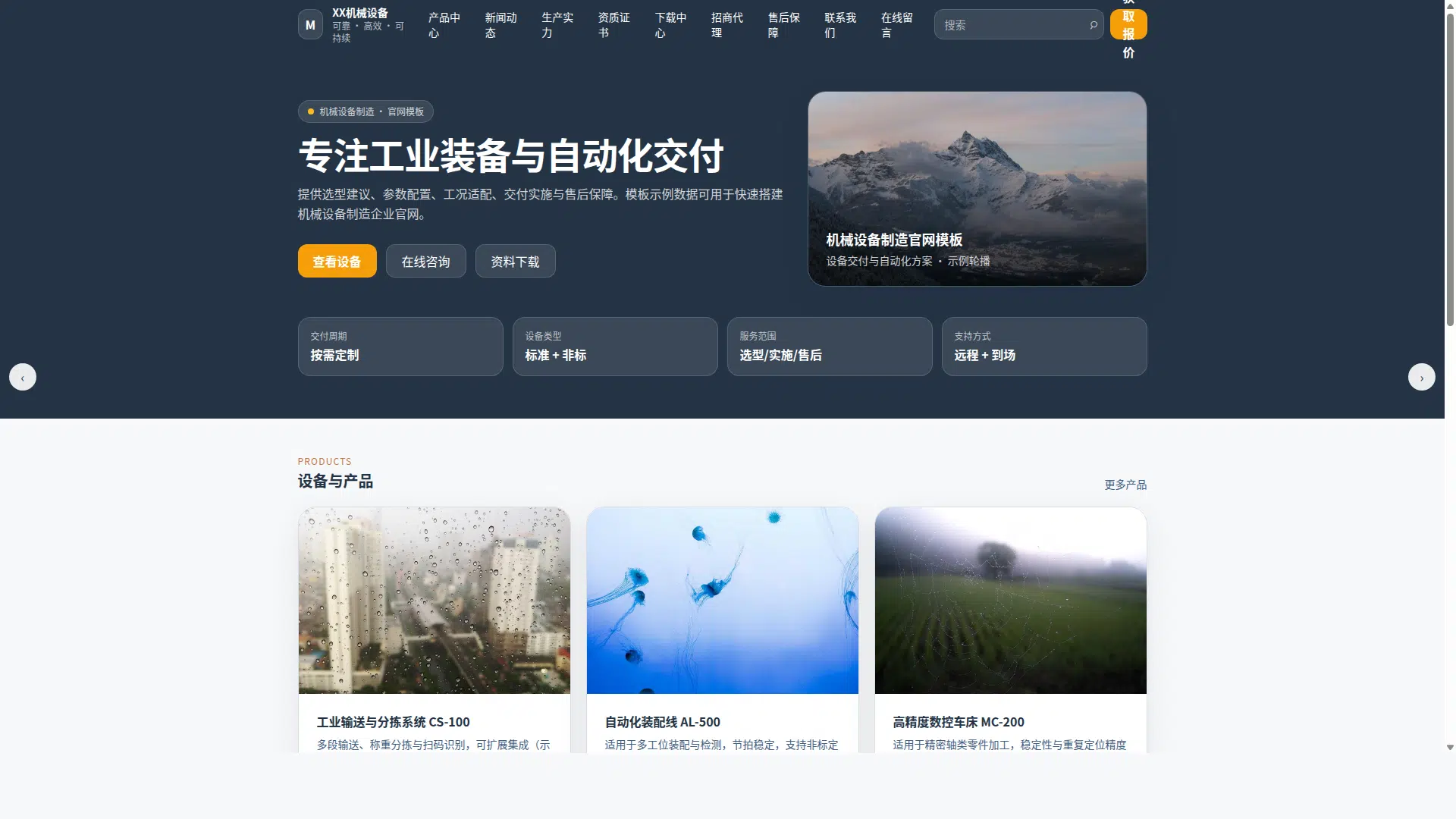The image size is (1456, 819).
Task: Click the page scrollbar down arrow
Action: (1450, 747)
